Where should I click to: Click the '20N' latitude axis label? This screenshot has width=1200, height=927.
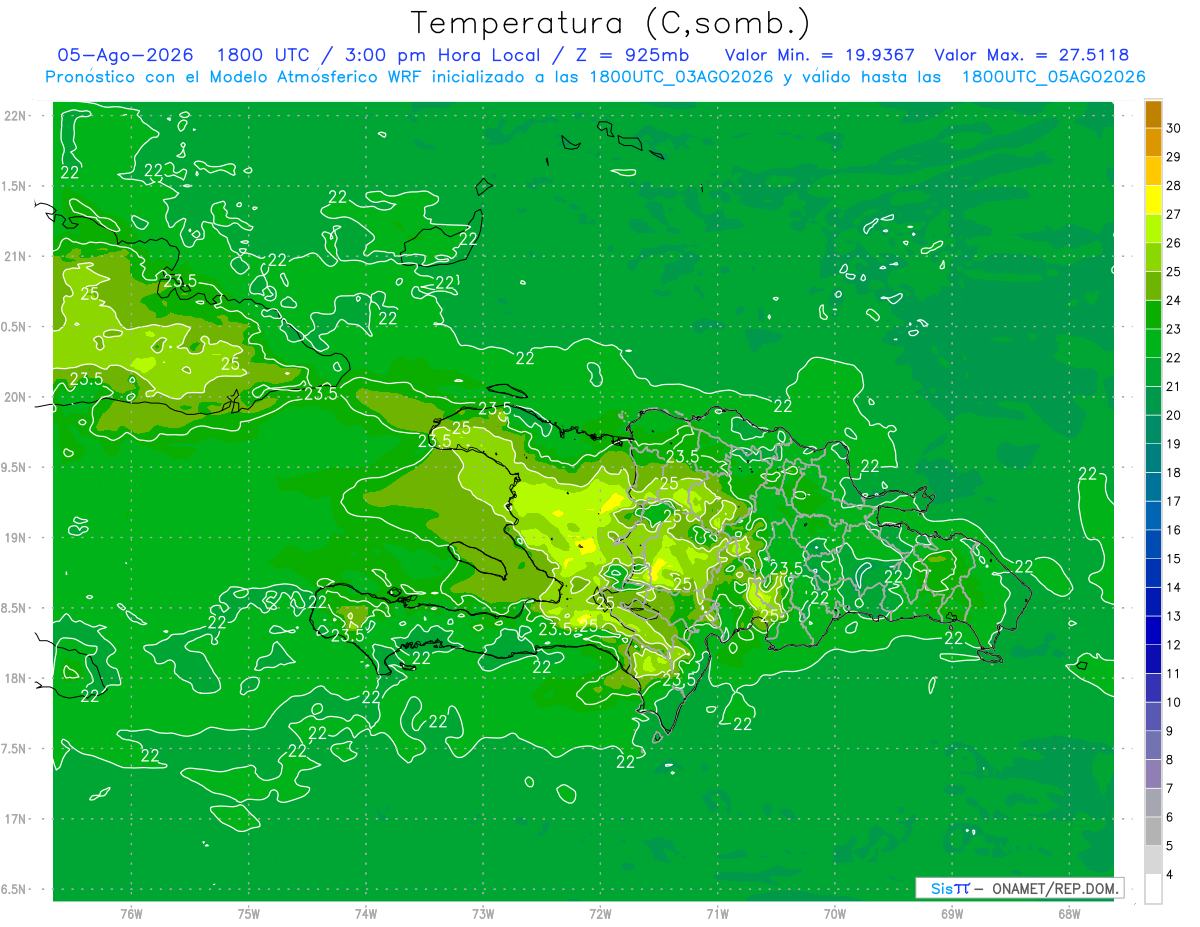point(17,397)
